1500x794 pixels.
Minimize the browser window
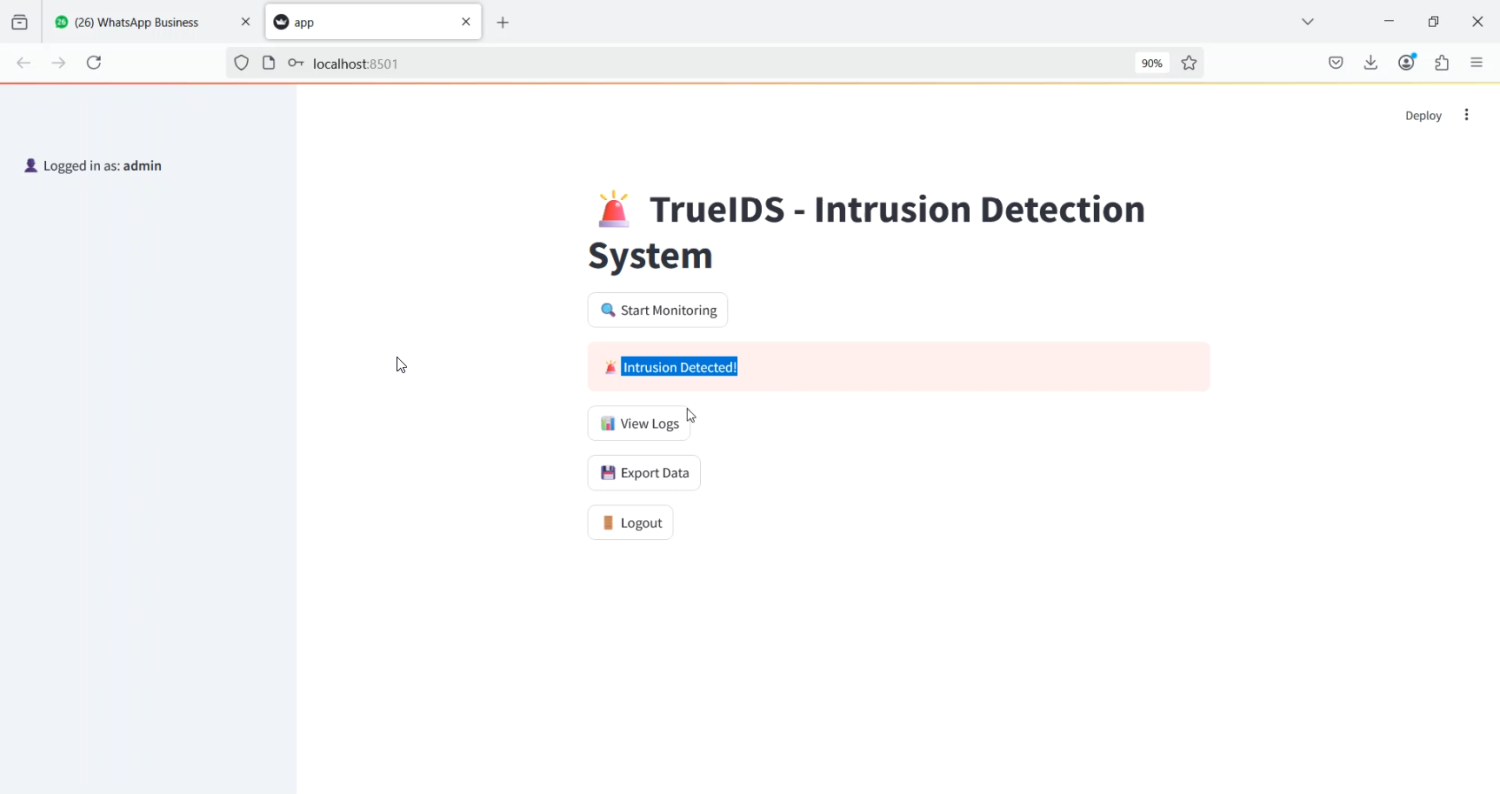pyautogui.click(x=1389, y=22)
